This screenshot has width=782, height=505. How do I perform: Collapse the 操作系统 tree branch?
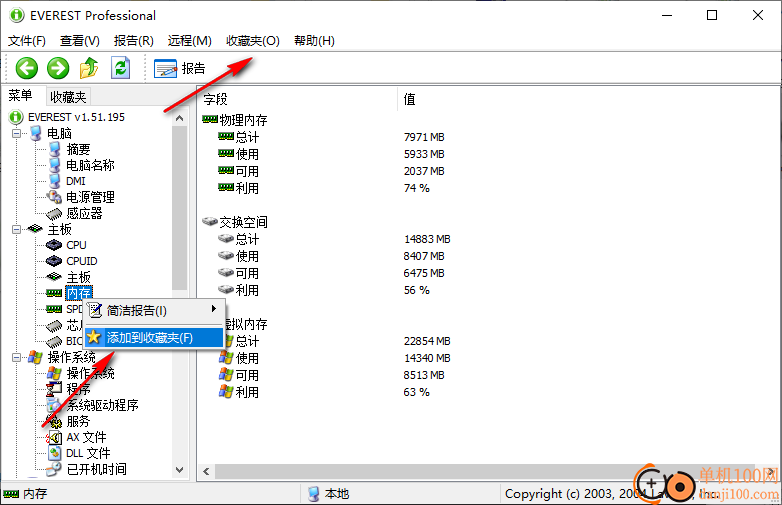(x=16, y=357)
